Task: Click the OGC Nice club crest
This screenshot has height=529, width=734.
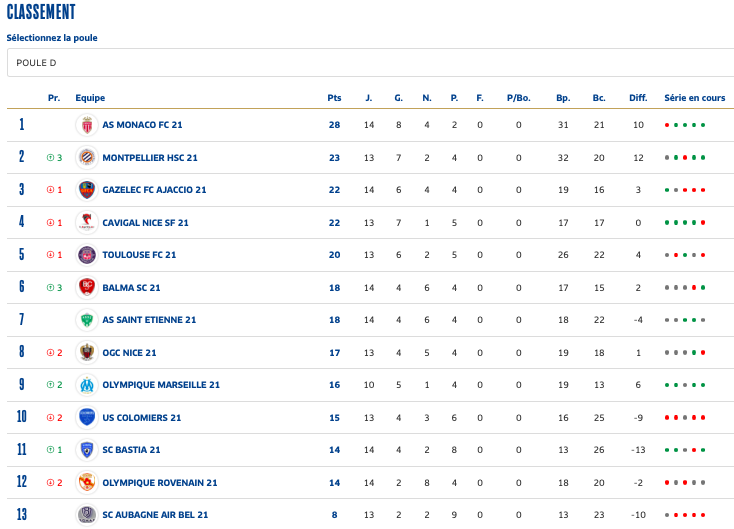Action: click(x=87, y=353)
